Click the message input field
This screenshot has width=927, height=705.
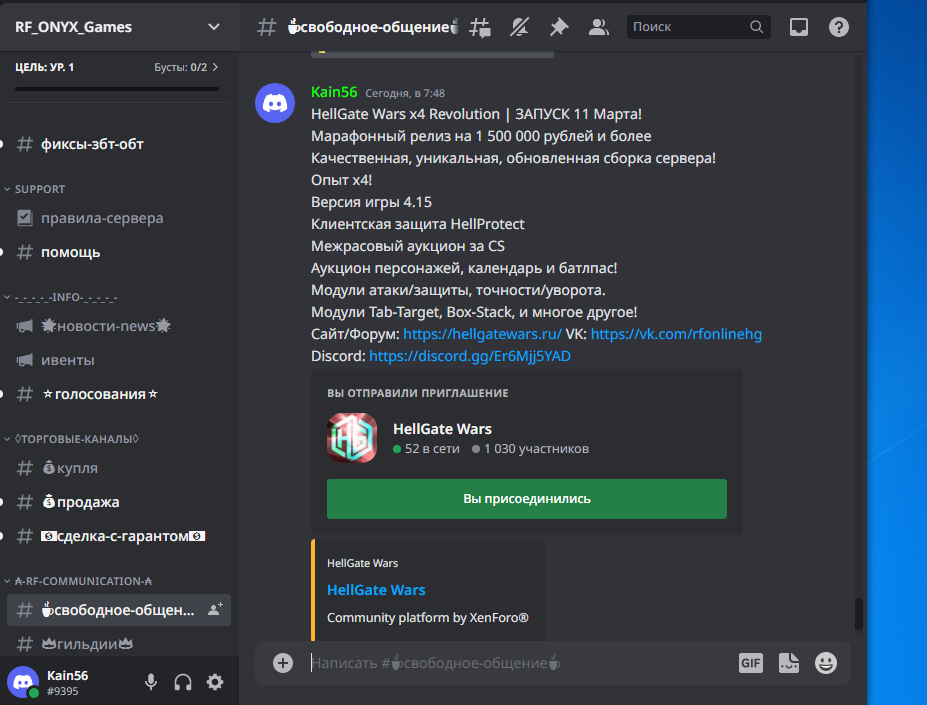click(x=520, y=663)
